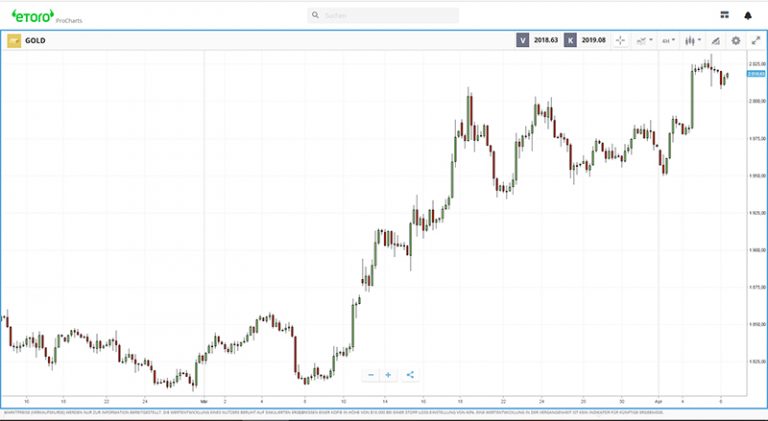Click the Apr marker on time axis

[659, 398]
